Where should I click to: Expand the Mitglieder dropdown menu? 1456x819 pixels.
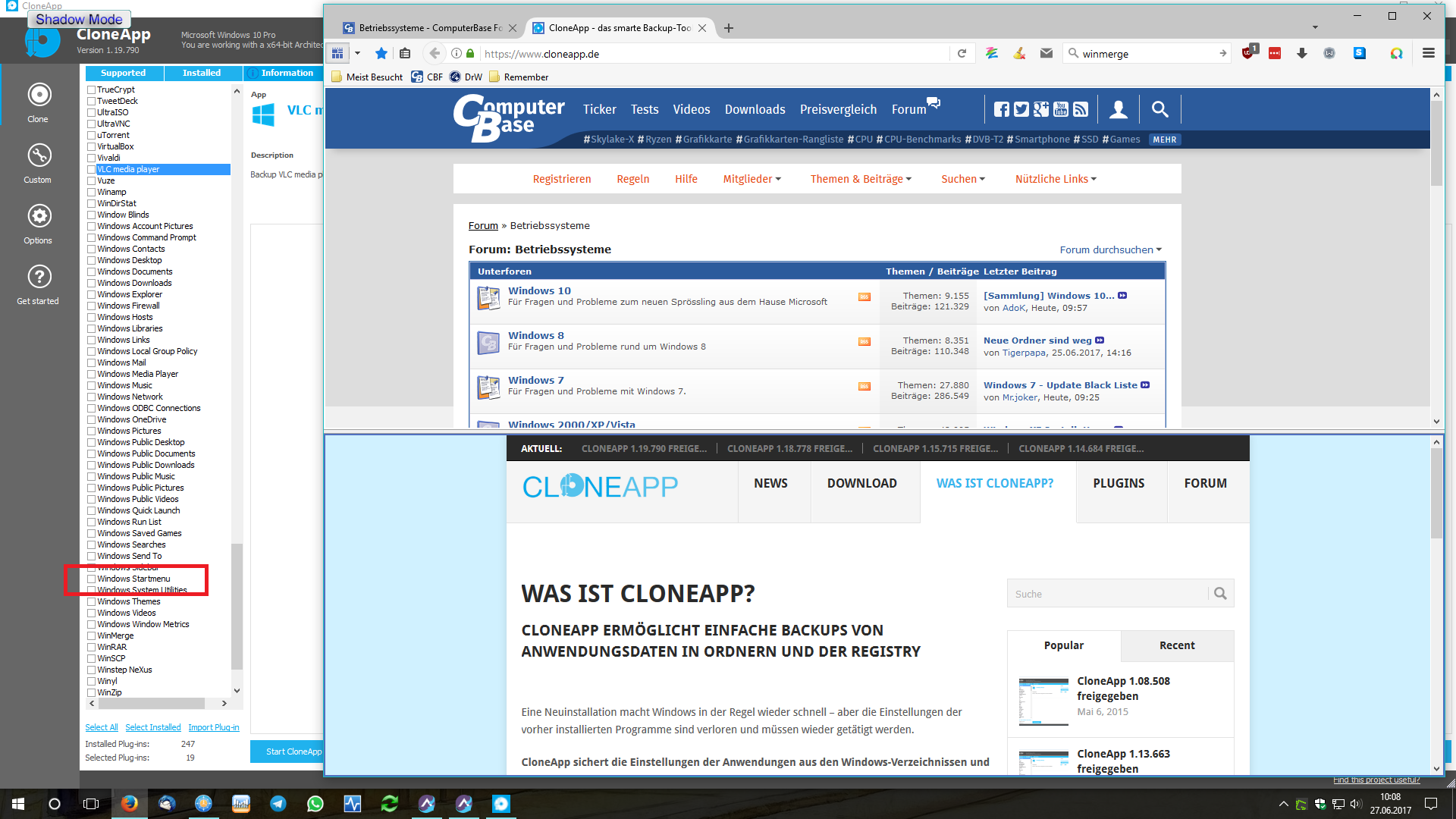click(752, 179)
